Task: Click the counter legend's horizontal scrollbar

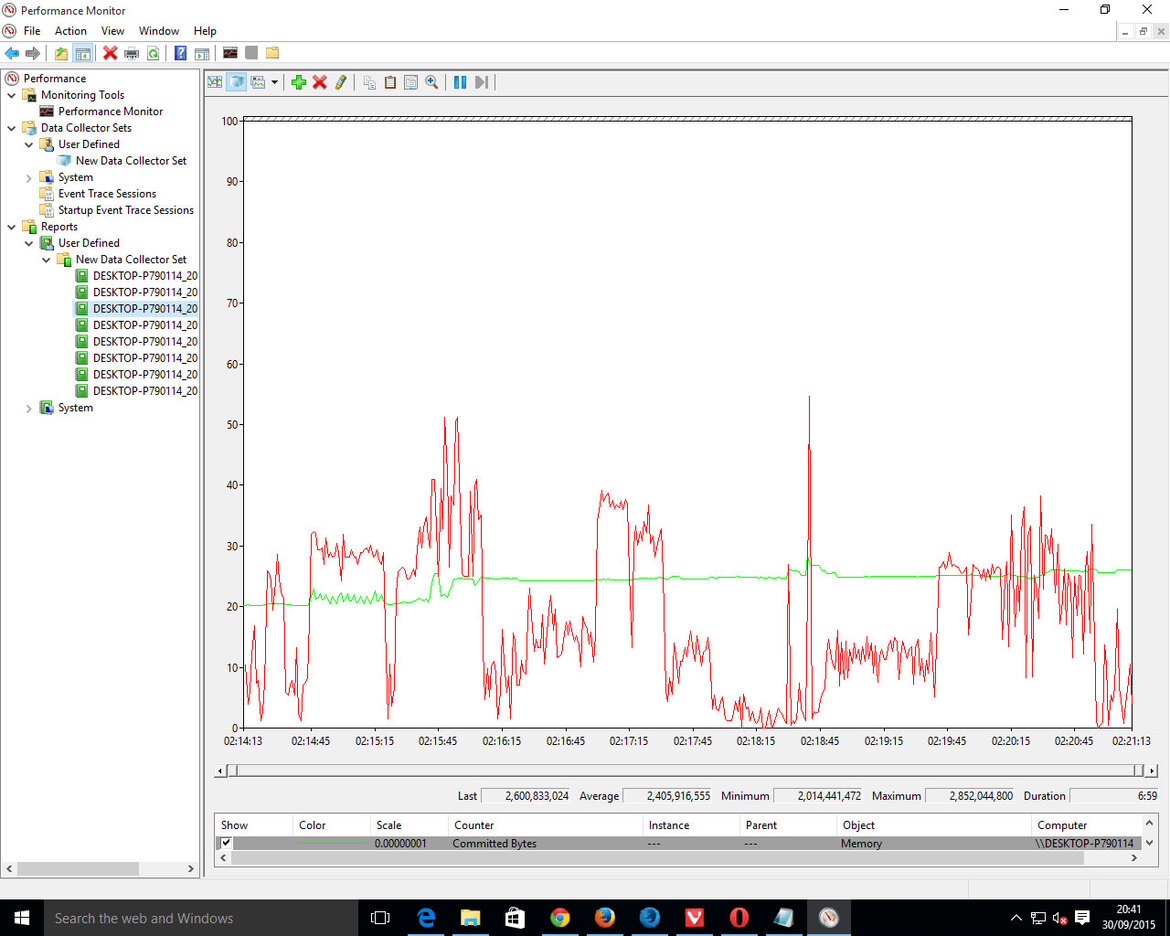Action: click(657, 858)
